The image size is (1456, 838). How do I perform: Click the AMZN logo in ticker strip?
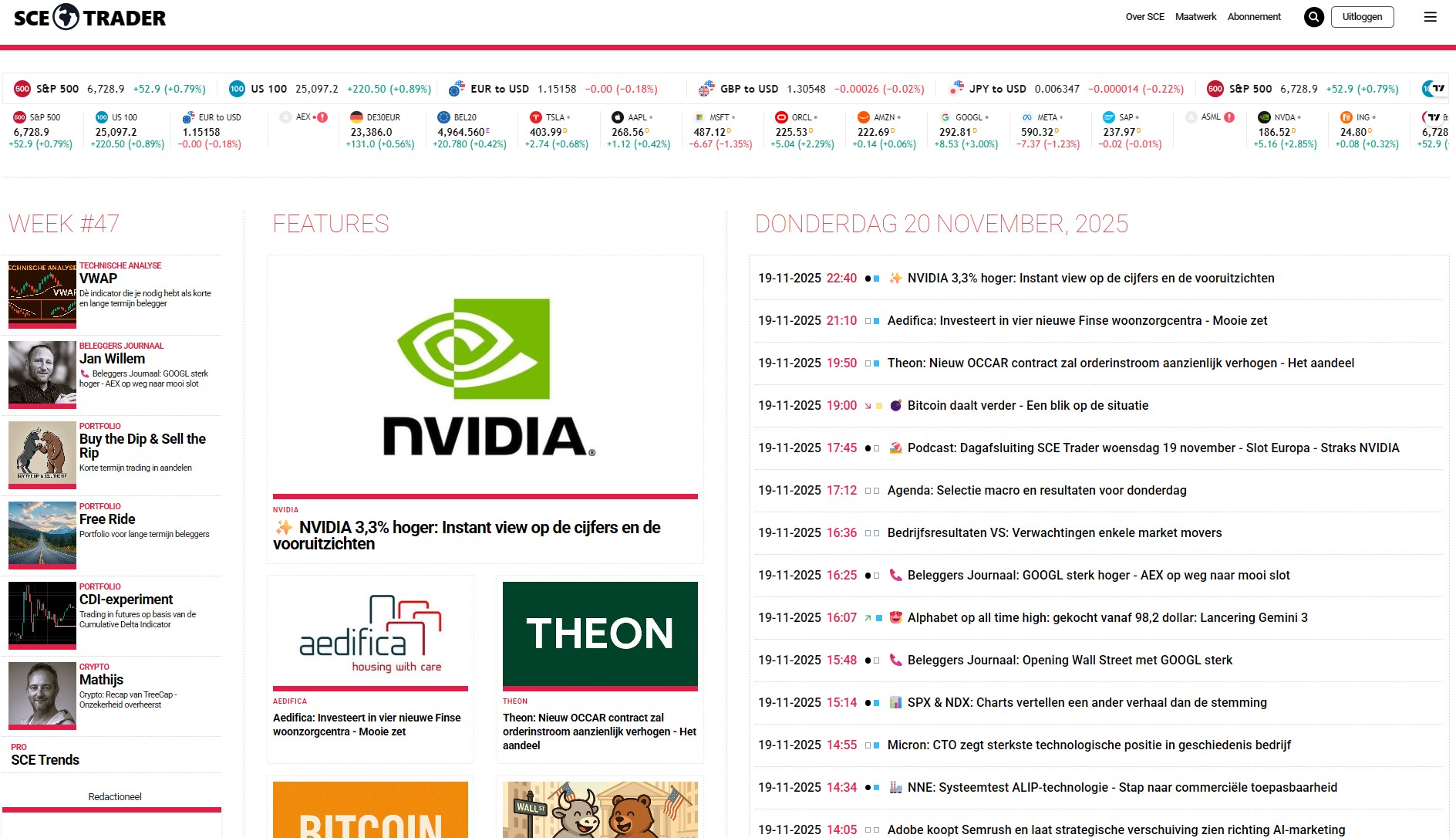click(x=863, y=117)
